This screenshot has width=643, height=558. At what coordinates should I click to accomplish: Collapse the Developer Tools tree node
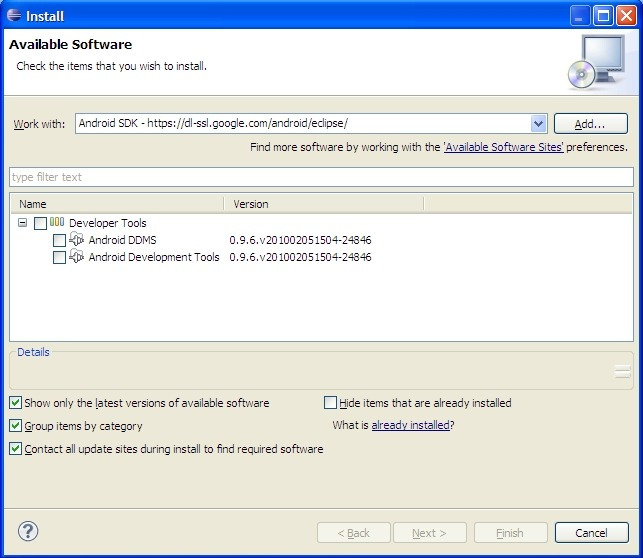[23, 223]
